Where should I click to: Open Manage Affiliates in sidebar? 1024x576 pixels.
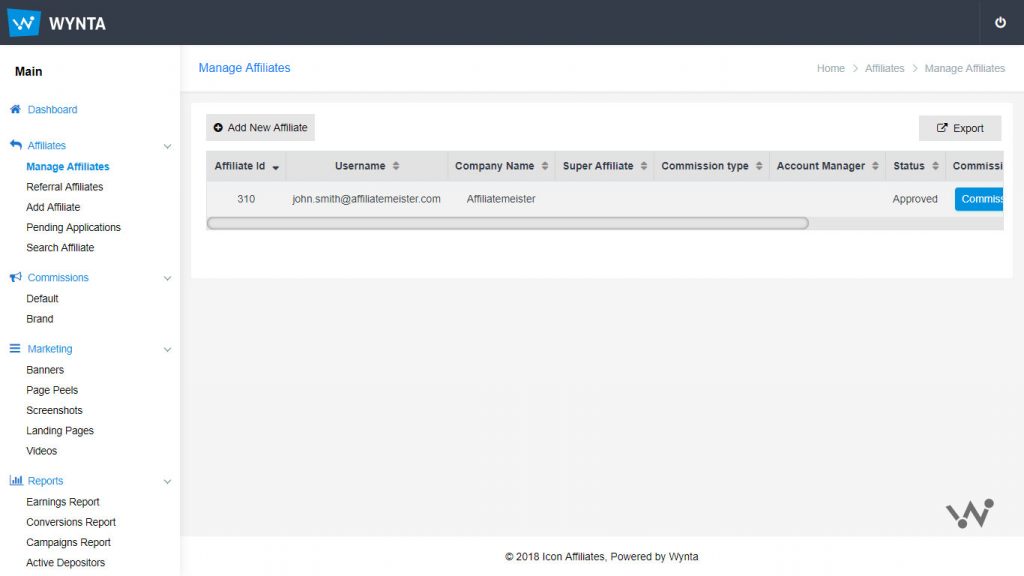[68, 167]
